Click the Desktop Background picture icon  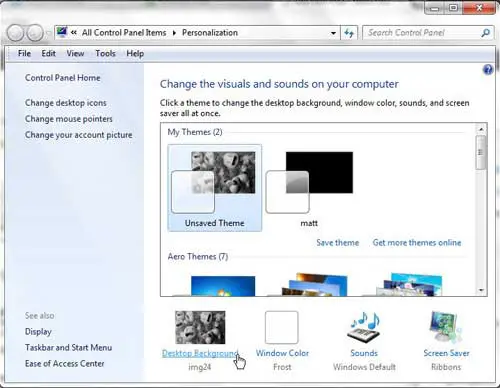coord(200,327)
